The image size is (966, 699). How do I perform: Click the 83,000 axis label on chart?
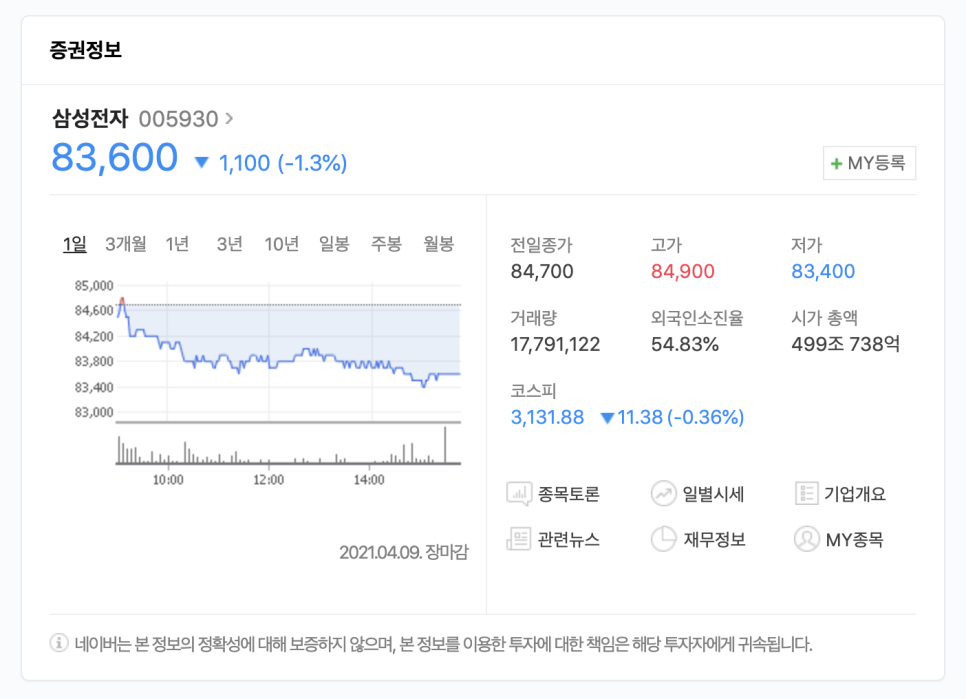(94, 412)
